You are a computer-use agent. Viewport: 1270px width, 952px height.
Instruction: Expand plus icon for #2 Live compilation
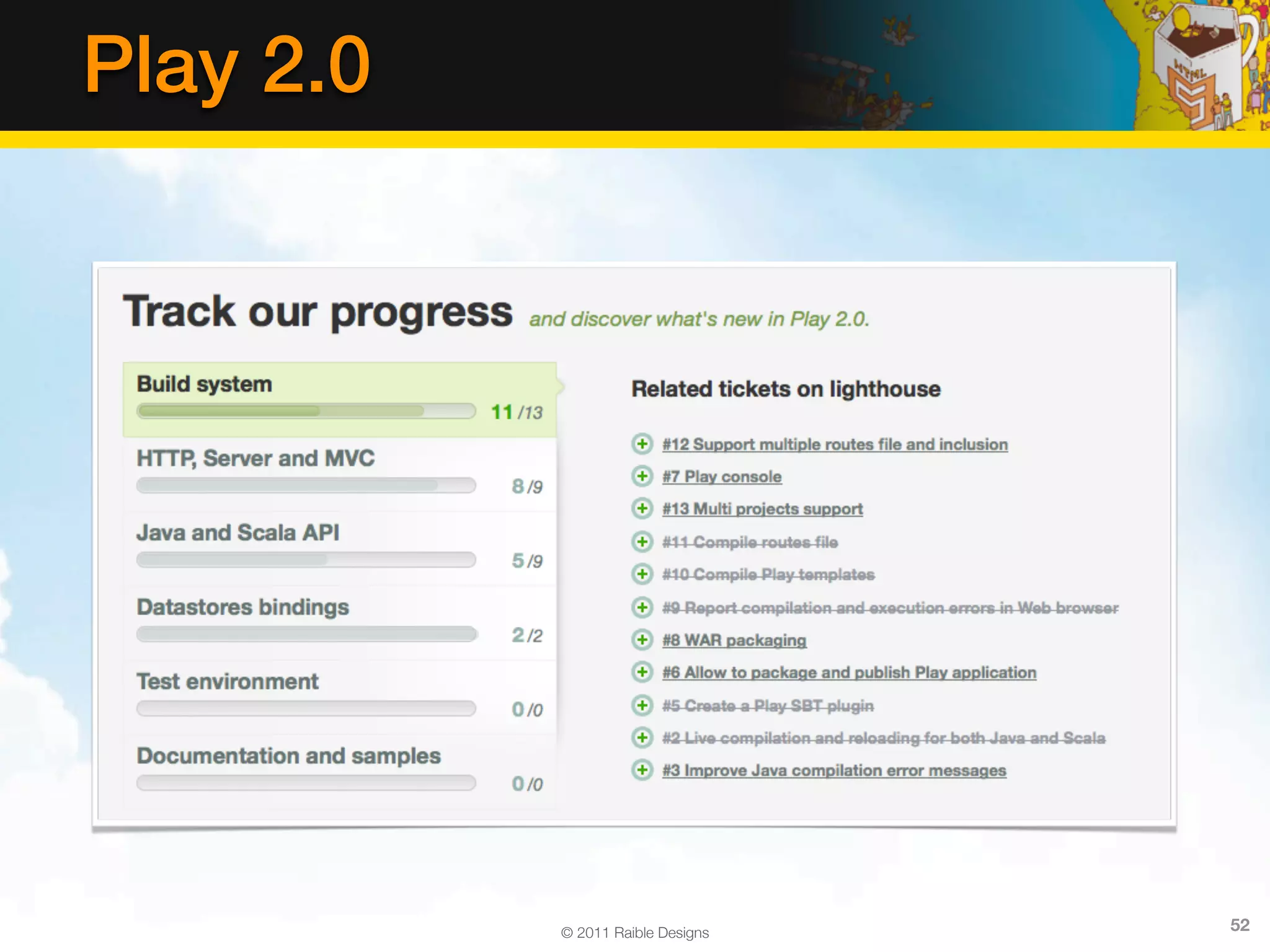tap(642, 738)
